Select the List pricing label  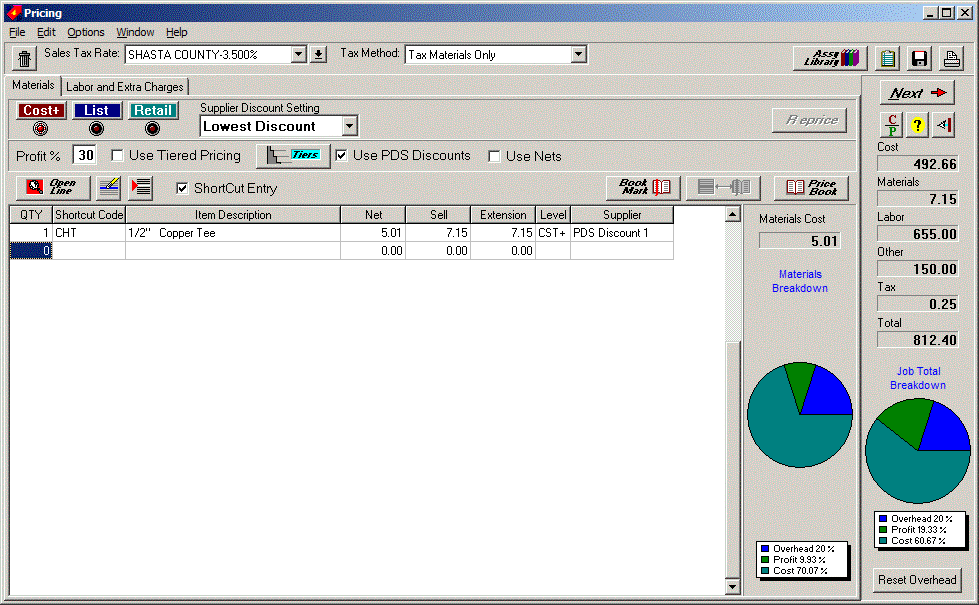[97, 111]
